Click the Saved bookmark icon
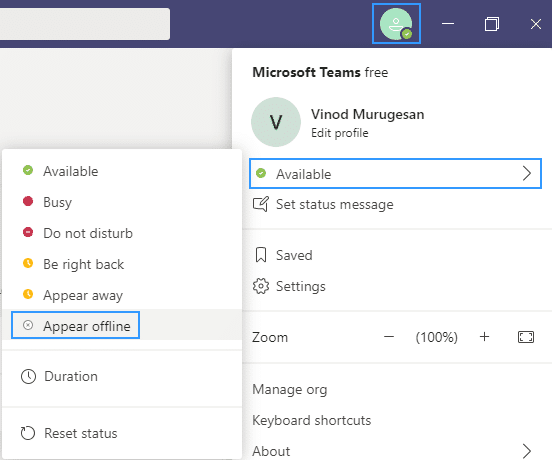Viewport: 552px width, 460px height. coord(261,255)
